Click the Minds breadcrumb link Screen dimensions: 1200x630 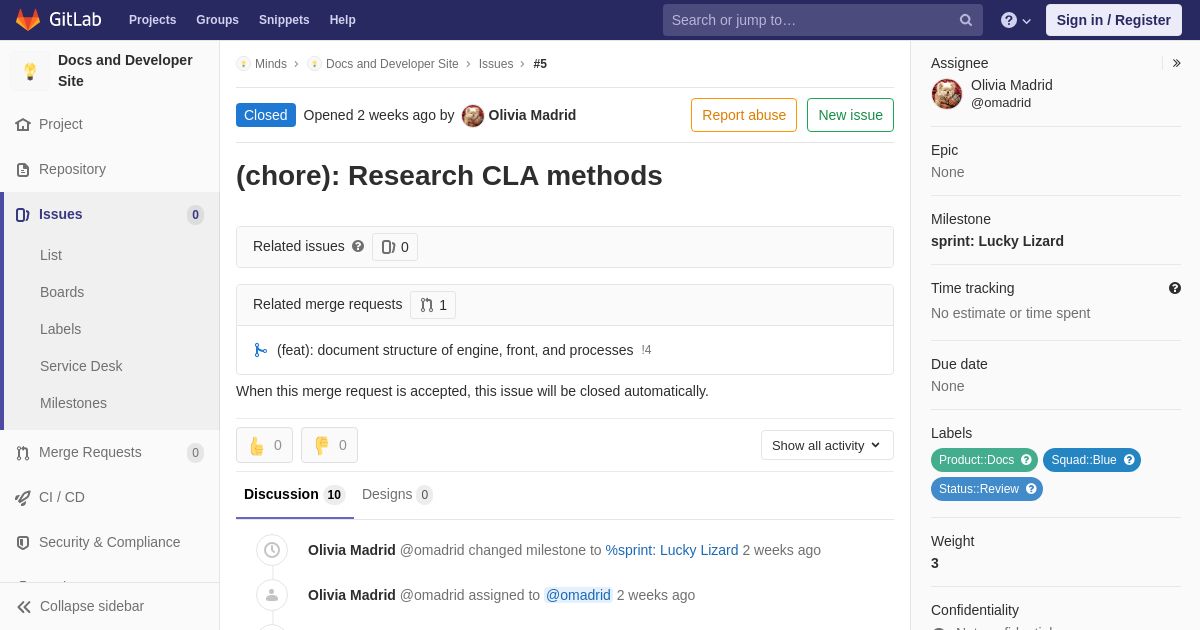(271, 64)
